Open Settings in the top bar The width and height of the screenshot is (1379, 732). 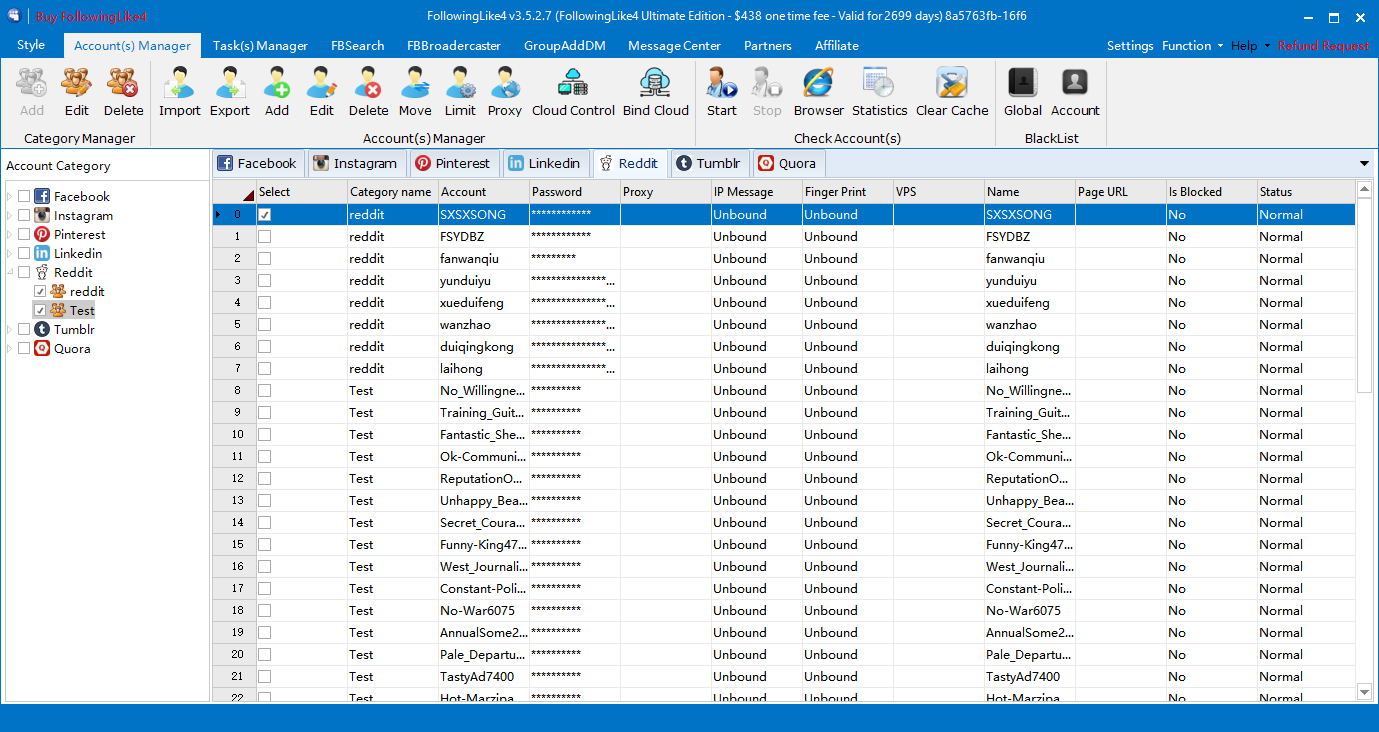1130,46
